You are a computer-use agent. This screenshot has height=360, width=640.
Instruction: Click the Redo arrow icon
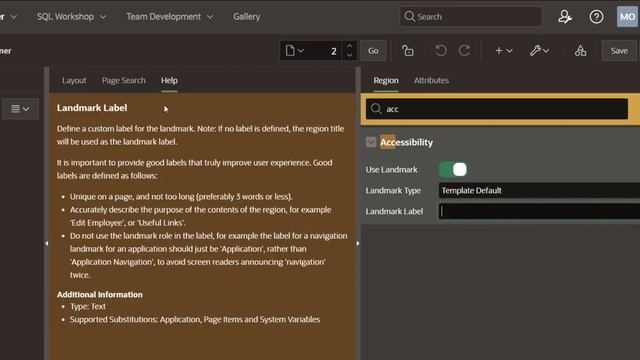point(464,51)
